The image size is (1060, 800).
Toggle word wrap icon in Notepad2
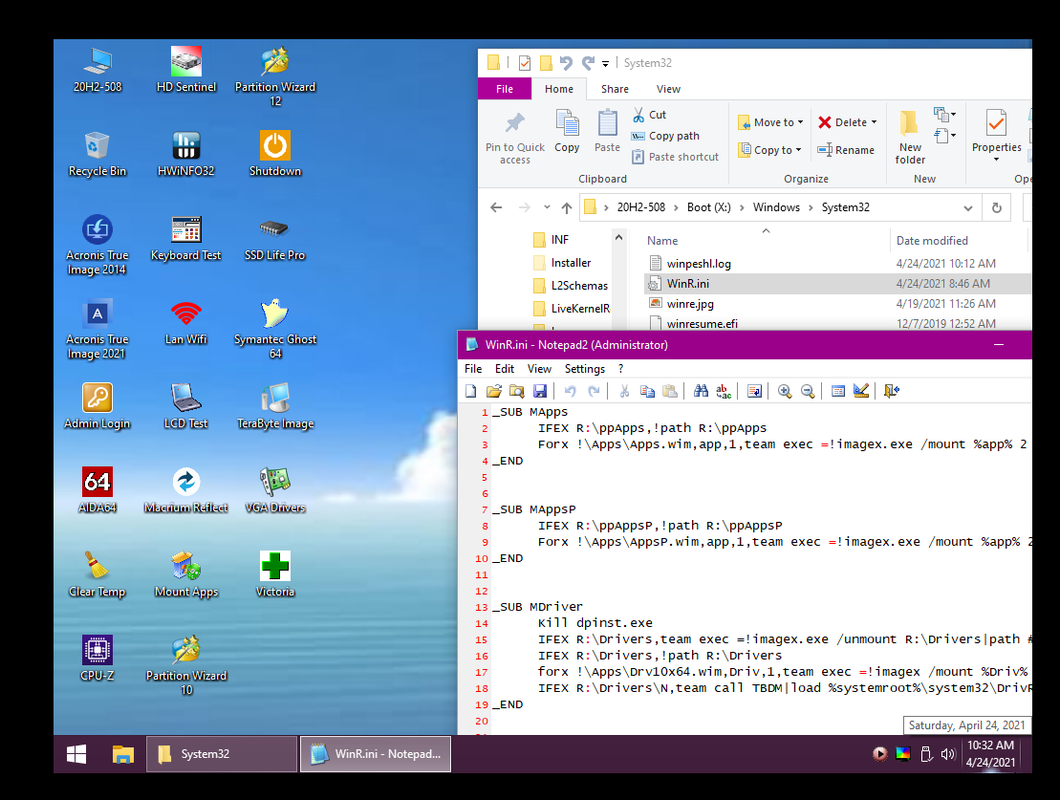[x=754, y=391]
